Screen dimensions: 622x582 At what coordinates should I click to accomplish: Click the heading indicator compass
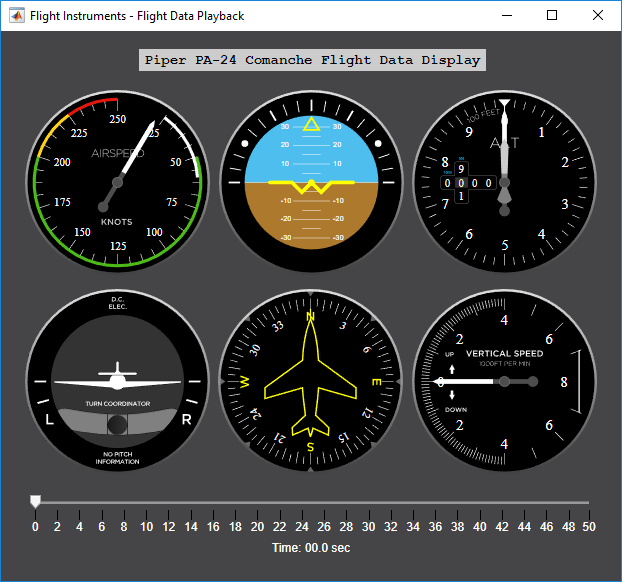tap(311, 381)
